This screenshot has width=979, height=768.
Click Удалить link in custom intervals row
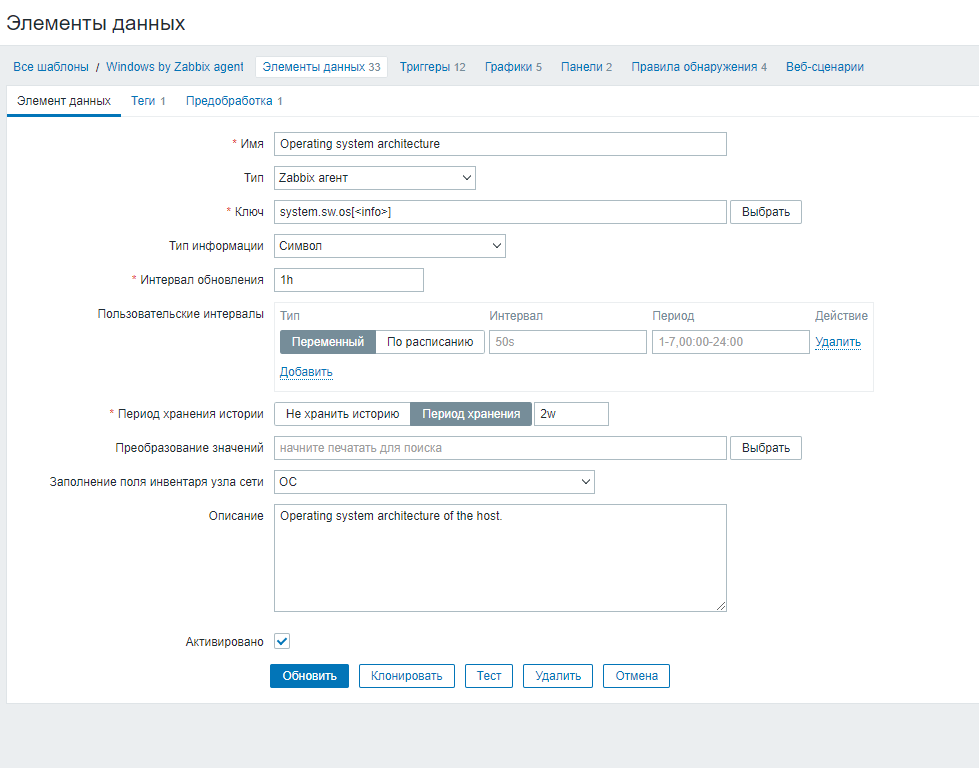pos(838,342)
